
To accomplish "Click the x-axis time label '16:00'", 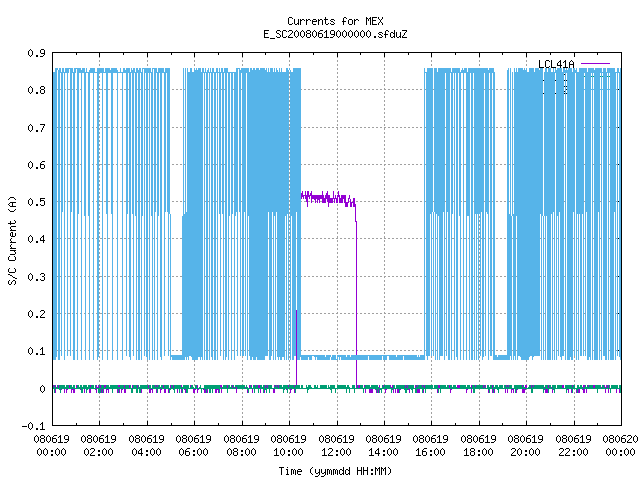I will click(x=431, y=452).
